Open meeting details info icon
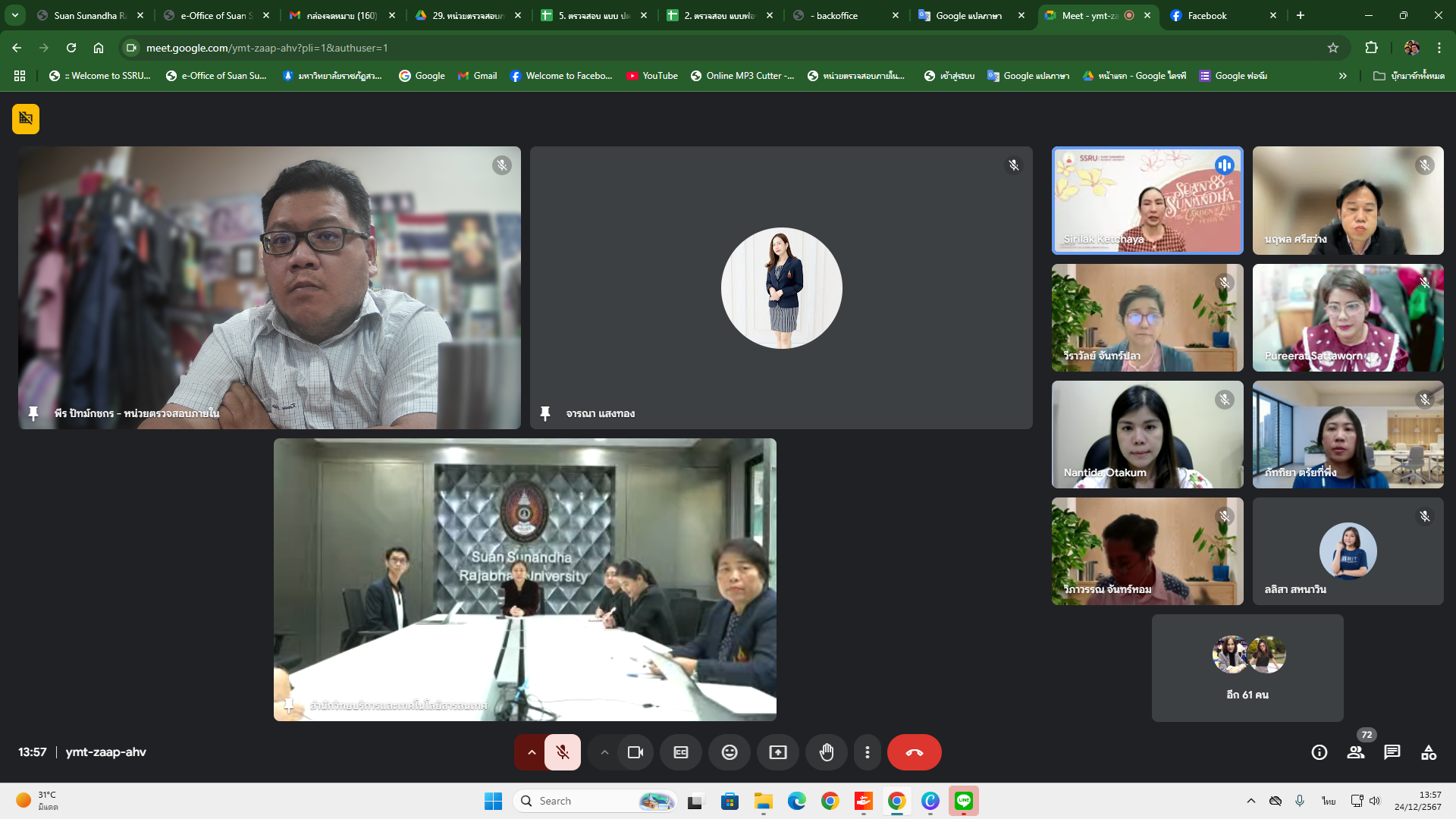1456x819 pixels. [x=1319, y=752]
